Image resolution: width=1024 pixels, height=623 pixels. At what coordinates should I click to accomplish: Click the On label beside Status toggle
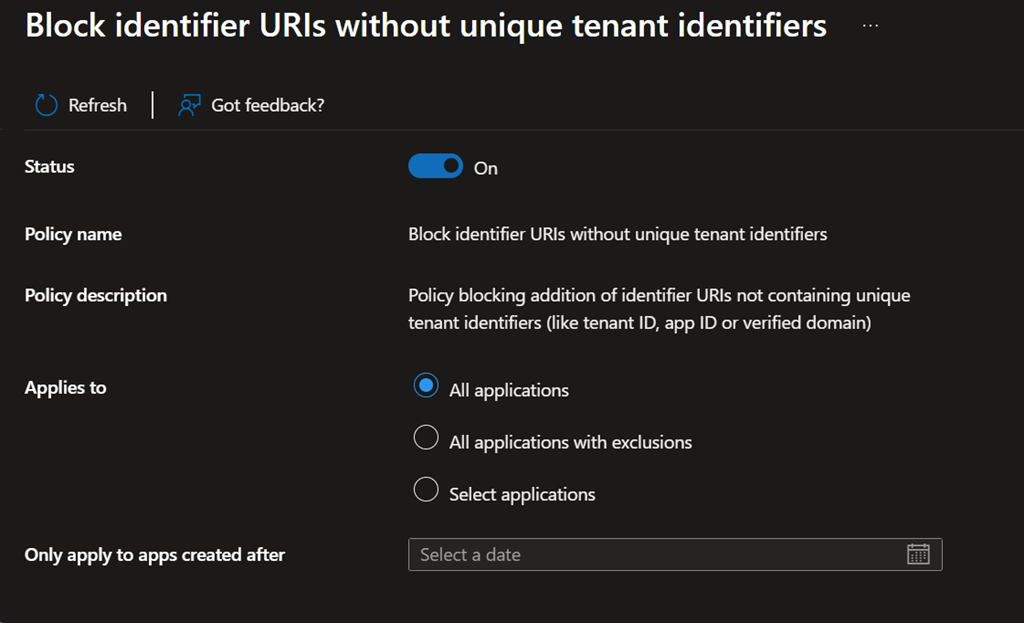point(486,168)
